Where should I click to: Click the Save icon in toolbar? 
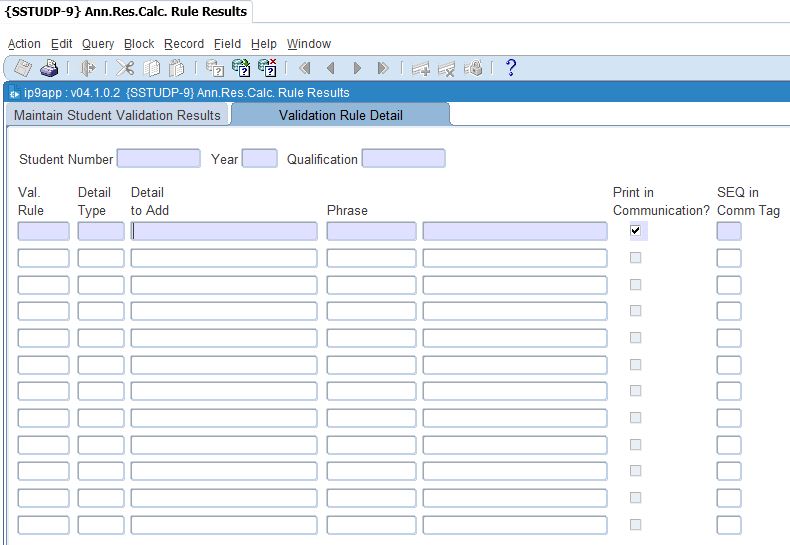pyautogui.click(x=23, y=68)
